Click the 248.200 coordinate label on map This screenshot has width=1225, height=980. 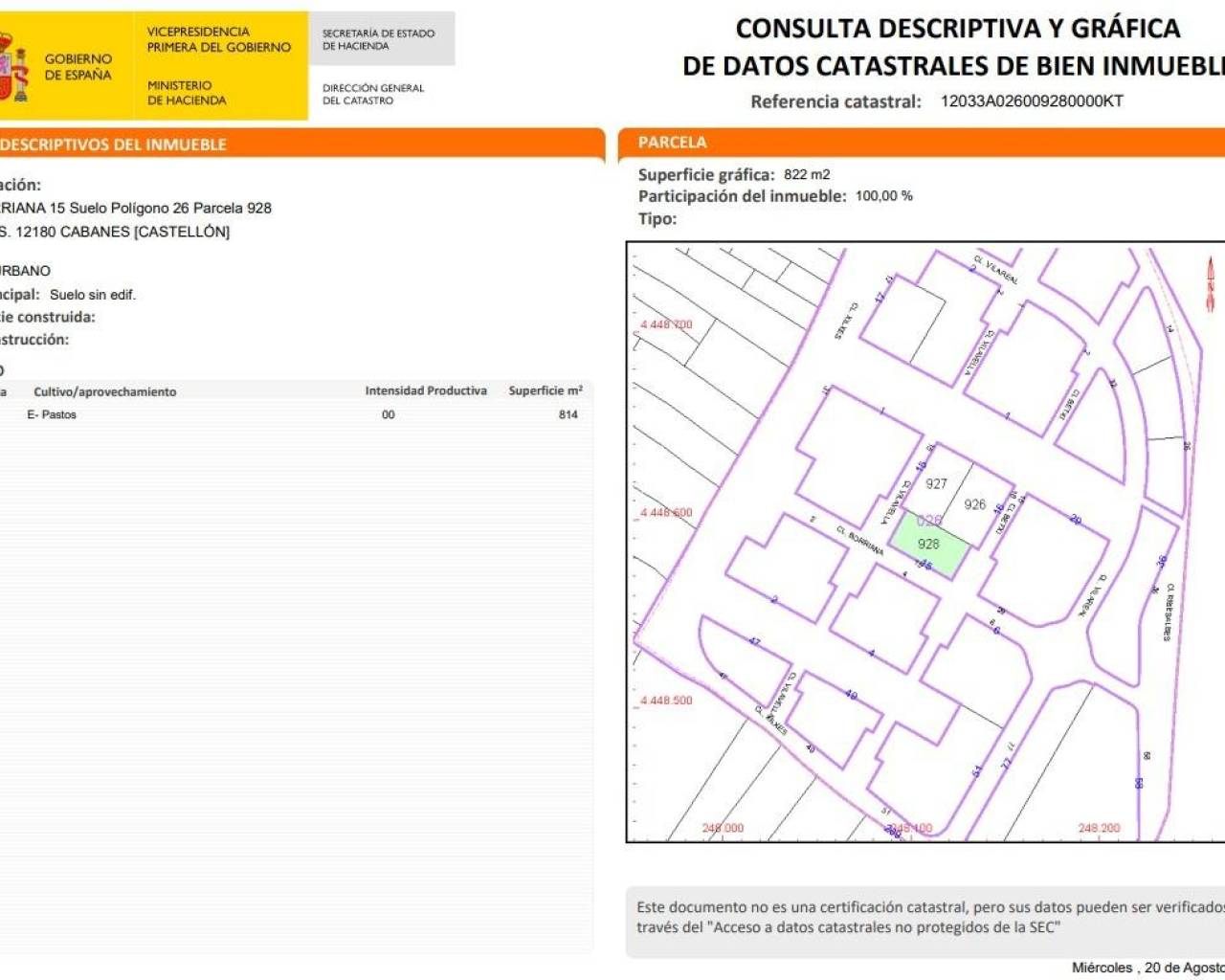pos(1098,828)
